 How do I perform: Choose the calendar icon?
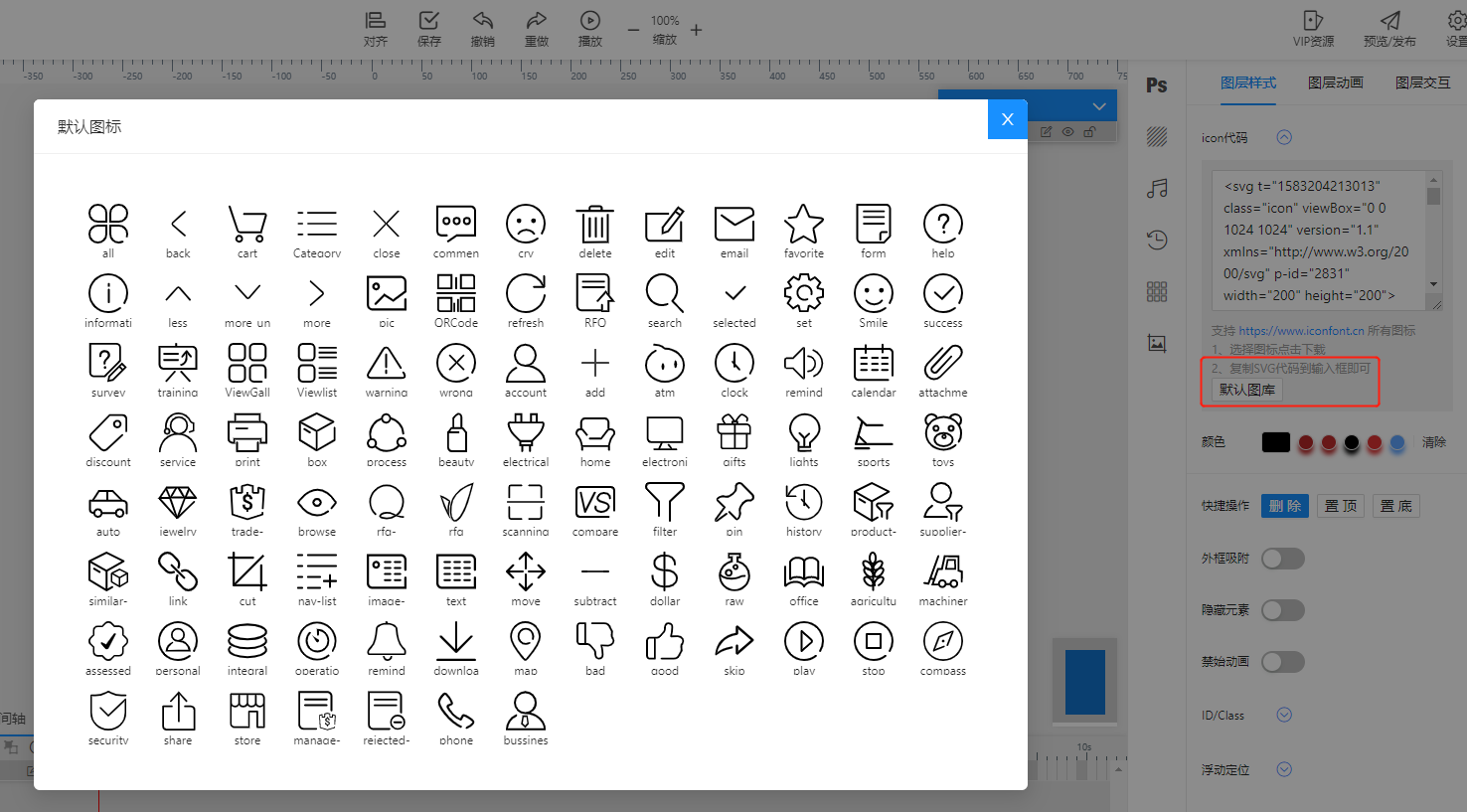pos(874,364)
